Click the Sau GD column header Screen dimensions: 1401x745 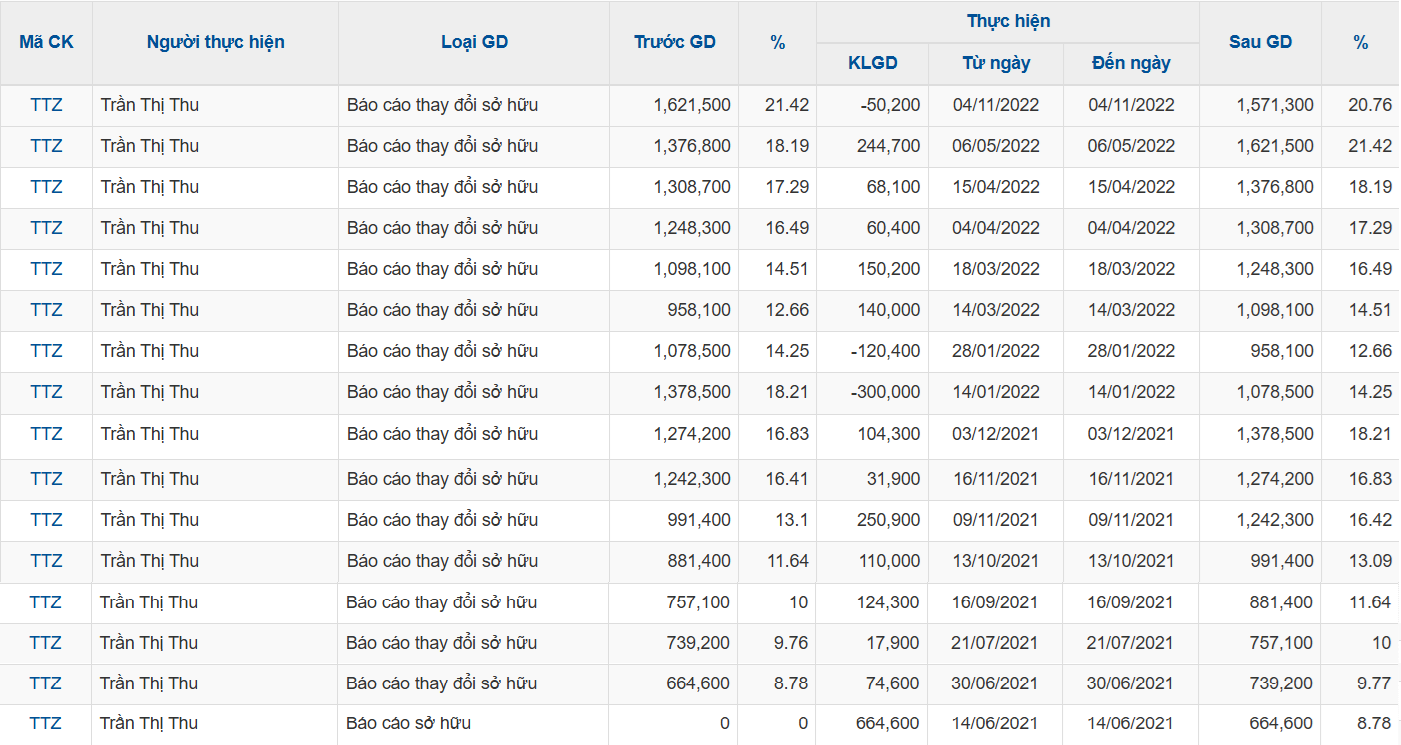(1260, 42)
